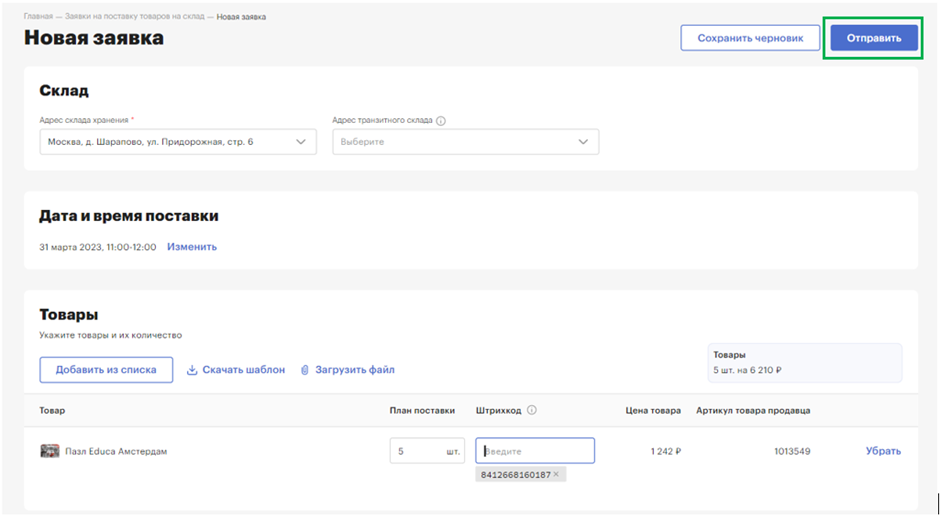Remove barcode tag 8412668160187 with its x
The image size is (940, 519).
tap(556, 474)
